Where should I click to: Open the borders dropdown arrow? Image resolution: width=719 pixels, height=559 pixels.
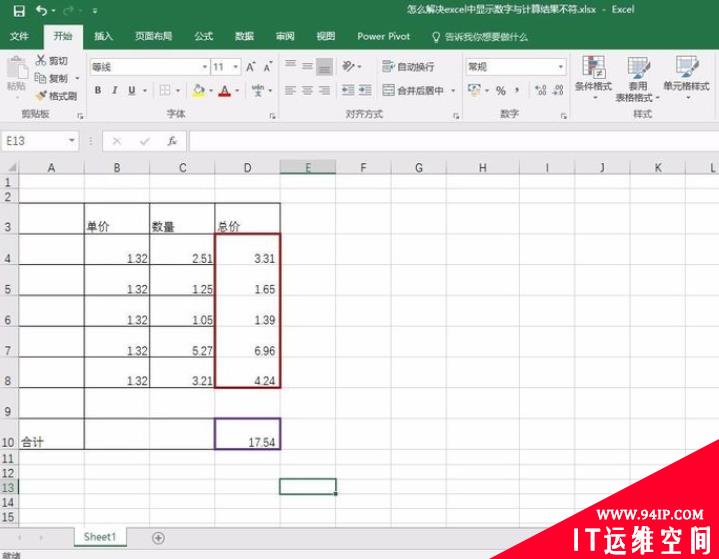coord(178,90)
